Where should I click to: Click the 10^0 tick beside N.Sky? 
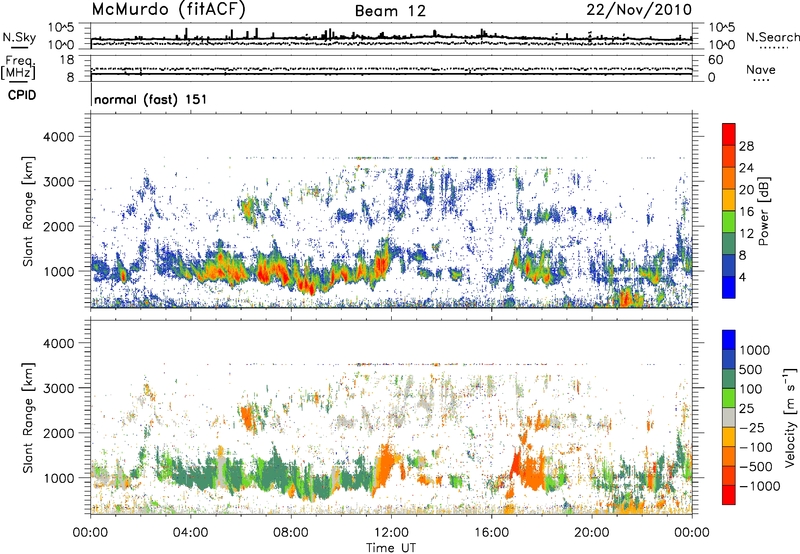(x=61, y=45)
